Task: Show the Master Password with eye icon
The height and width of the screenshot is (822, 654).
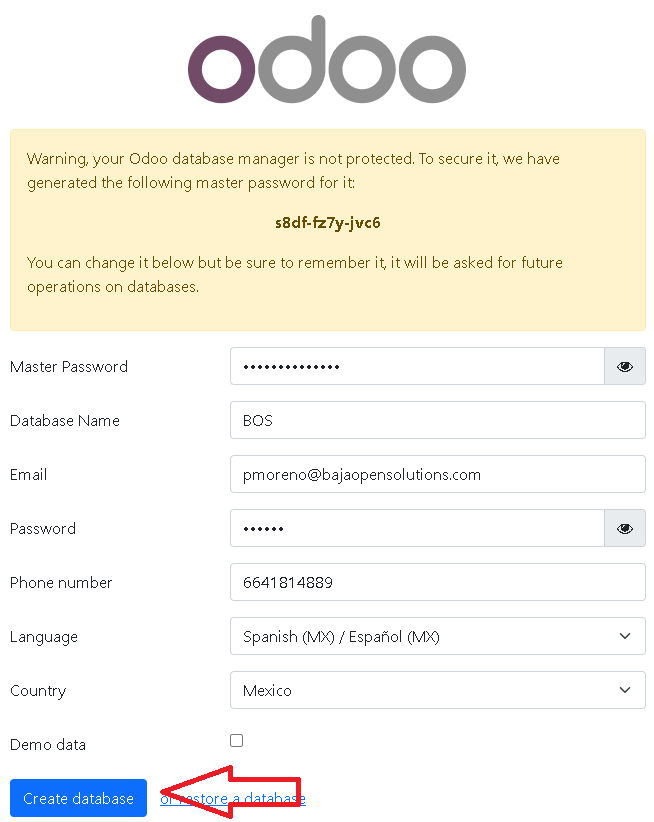Action: coord(625,366)
